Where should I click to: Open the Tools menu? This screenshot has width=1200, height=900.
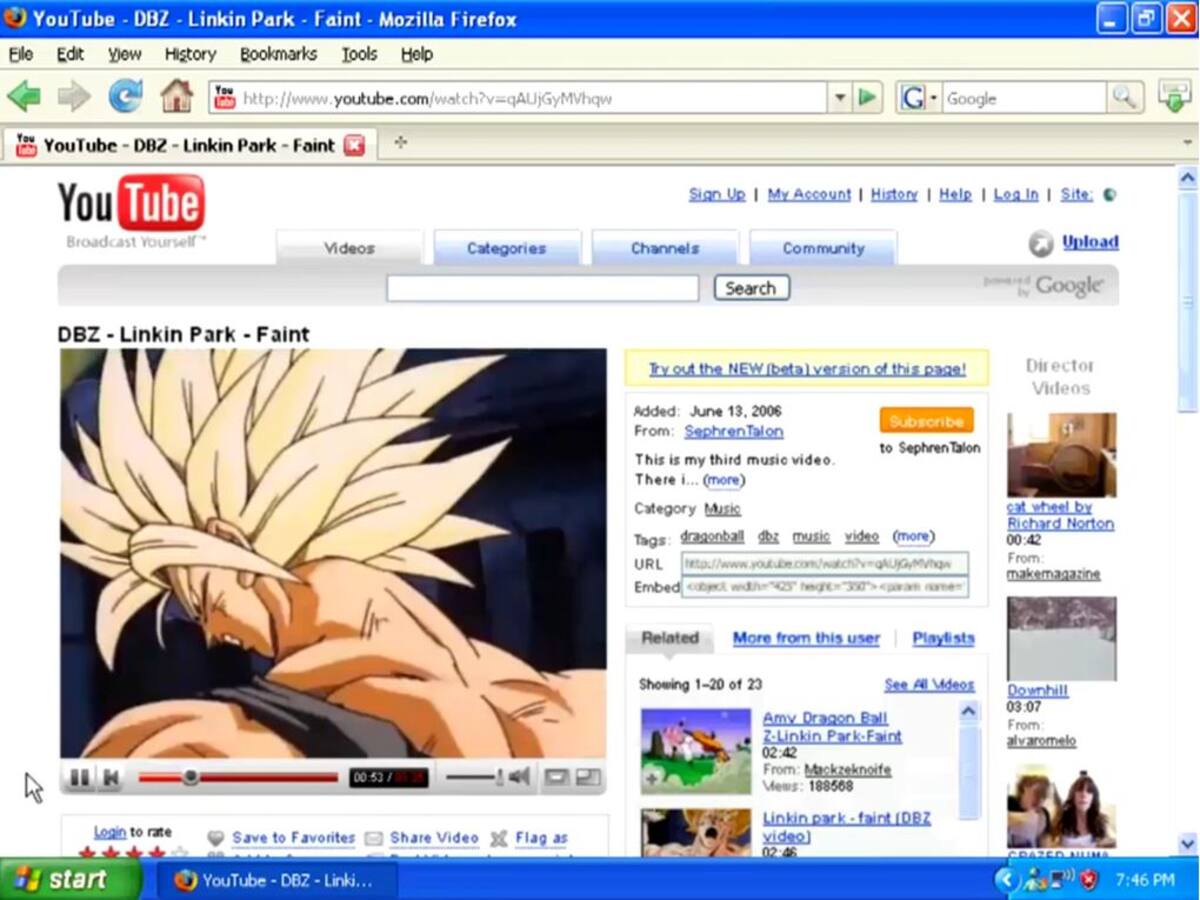(x=359, y=54)
